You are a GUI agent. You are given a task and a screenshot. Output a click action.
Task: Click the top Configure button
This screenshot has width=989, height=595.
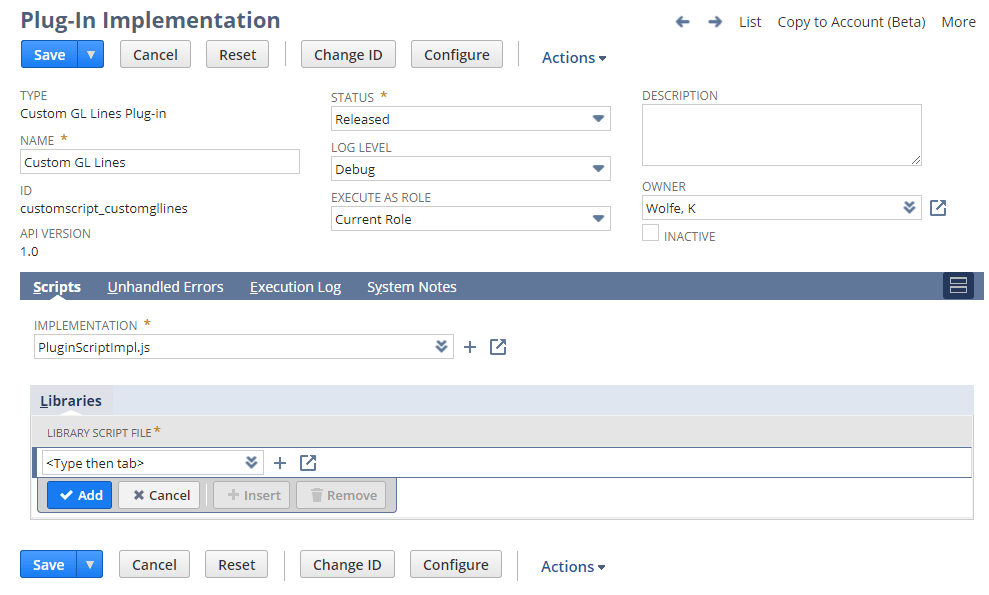point(457,54)
